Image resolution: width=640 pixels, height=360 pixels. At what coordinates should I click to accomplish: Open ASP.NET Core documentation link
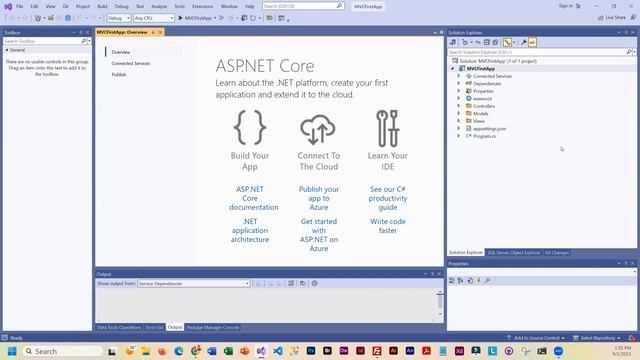tap(253, 198)
